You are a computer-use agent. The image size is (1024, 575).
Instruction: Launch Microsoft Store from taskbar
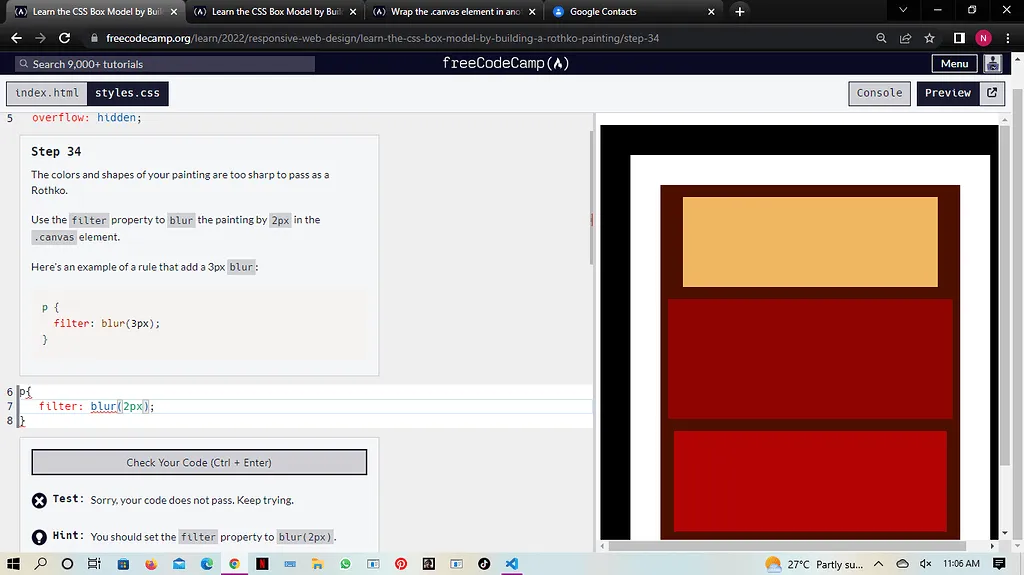click(123, 563)
